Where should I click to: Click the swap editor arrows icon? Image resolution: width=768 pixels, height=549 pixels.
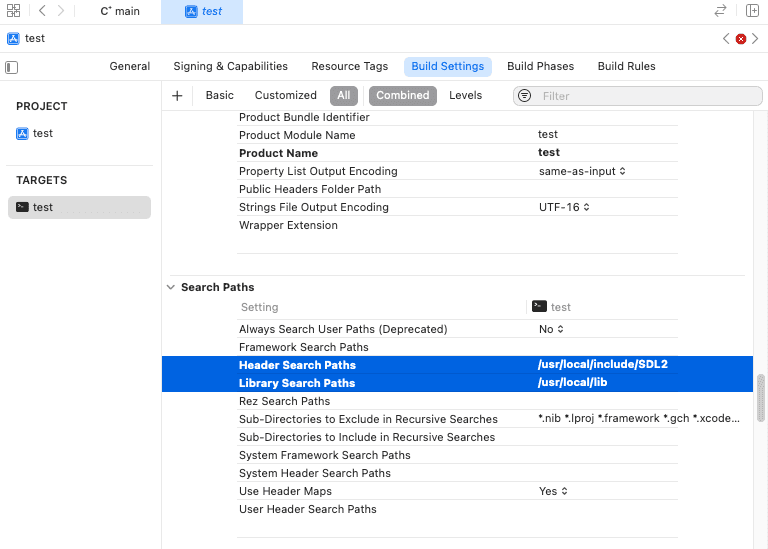[720, 11]
